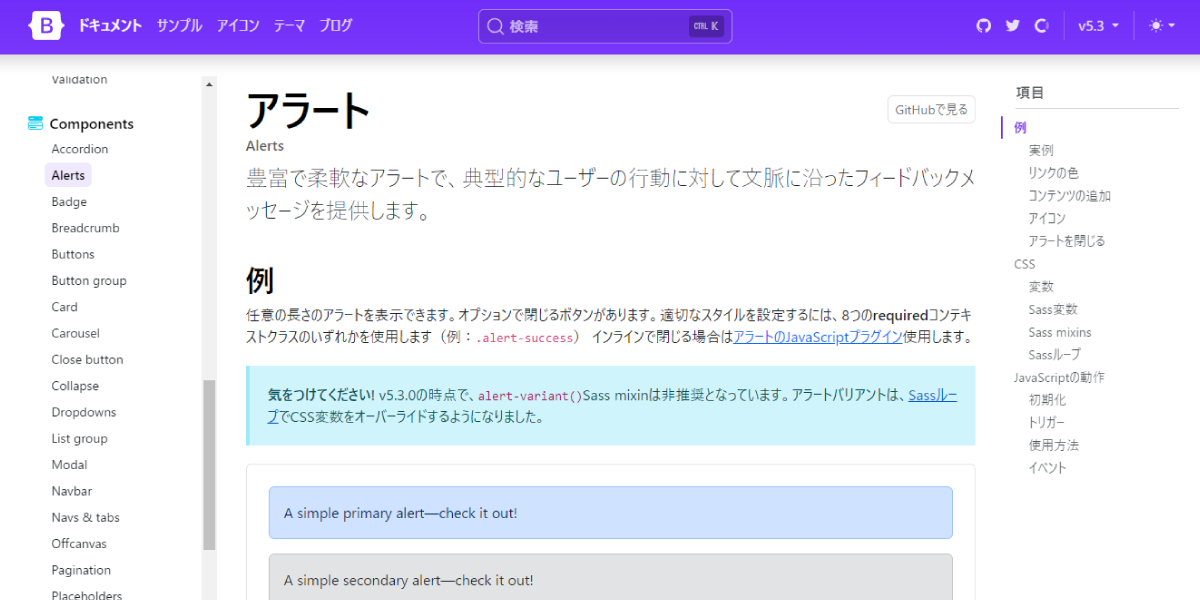Open the v5.3 version dropdown

pos(1098,26)
